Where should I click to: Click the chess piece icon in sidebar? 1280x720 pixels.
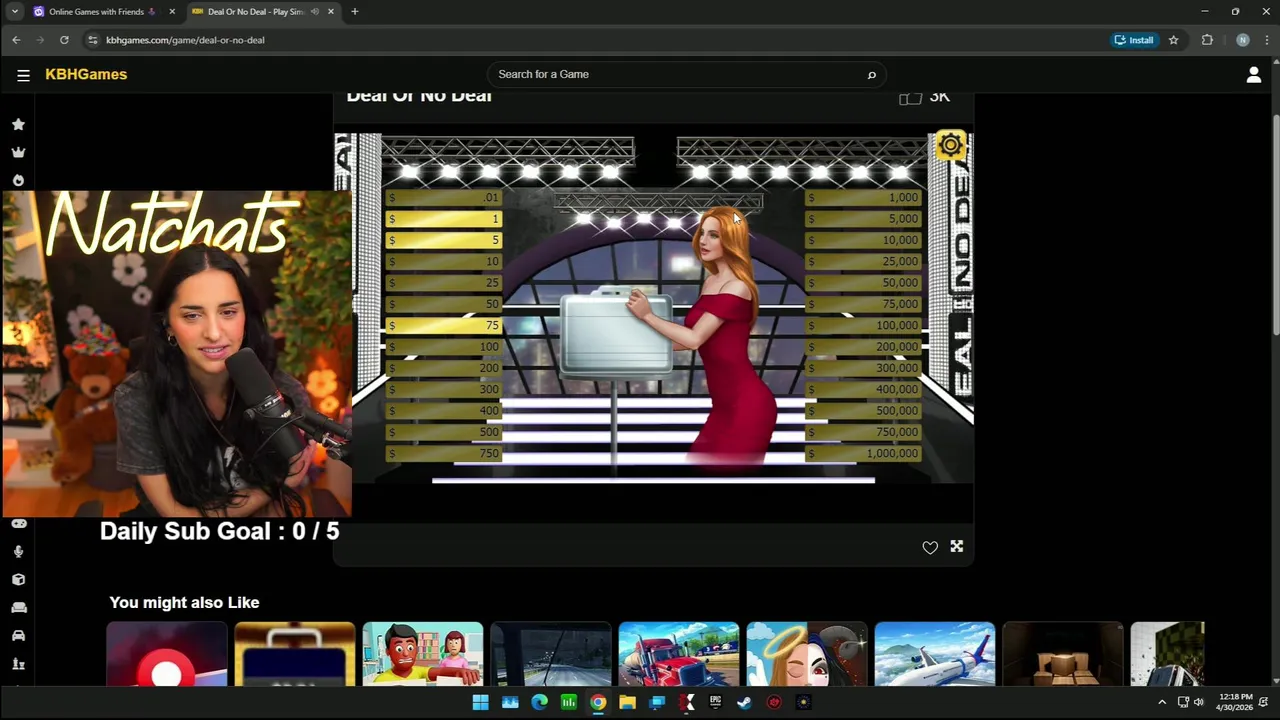tap(18, 664)
